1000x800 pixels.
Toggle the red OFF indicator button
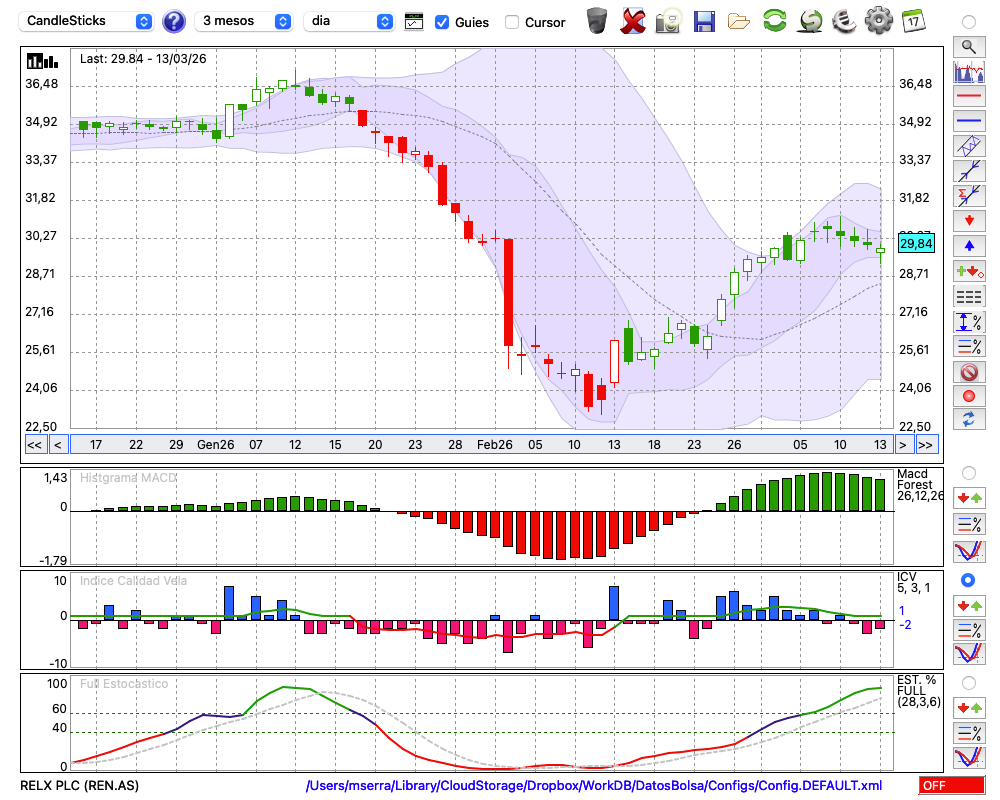[952, 785]
